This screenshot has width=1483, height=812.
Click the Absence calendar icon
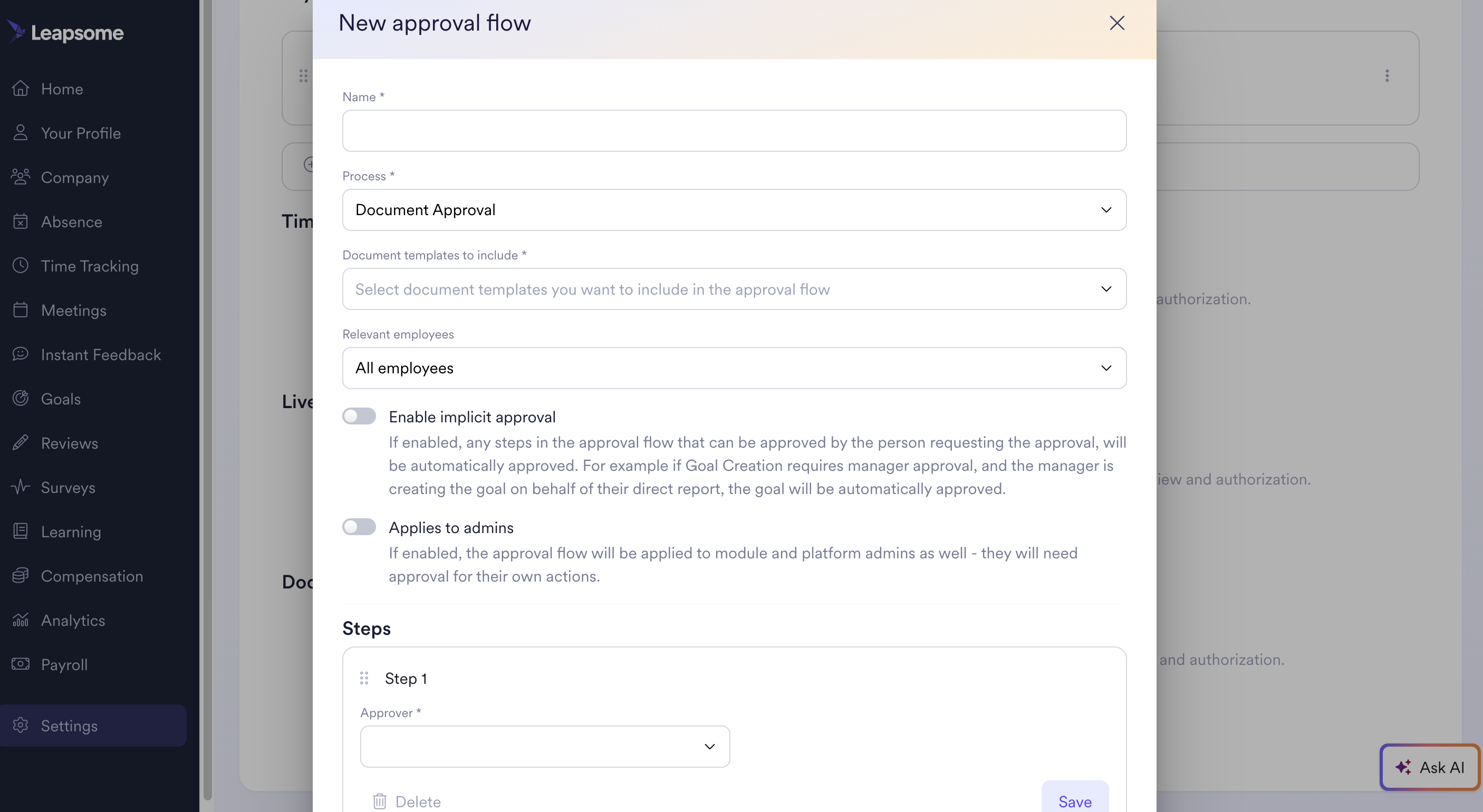(21, 221)
